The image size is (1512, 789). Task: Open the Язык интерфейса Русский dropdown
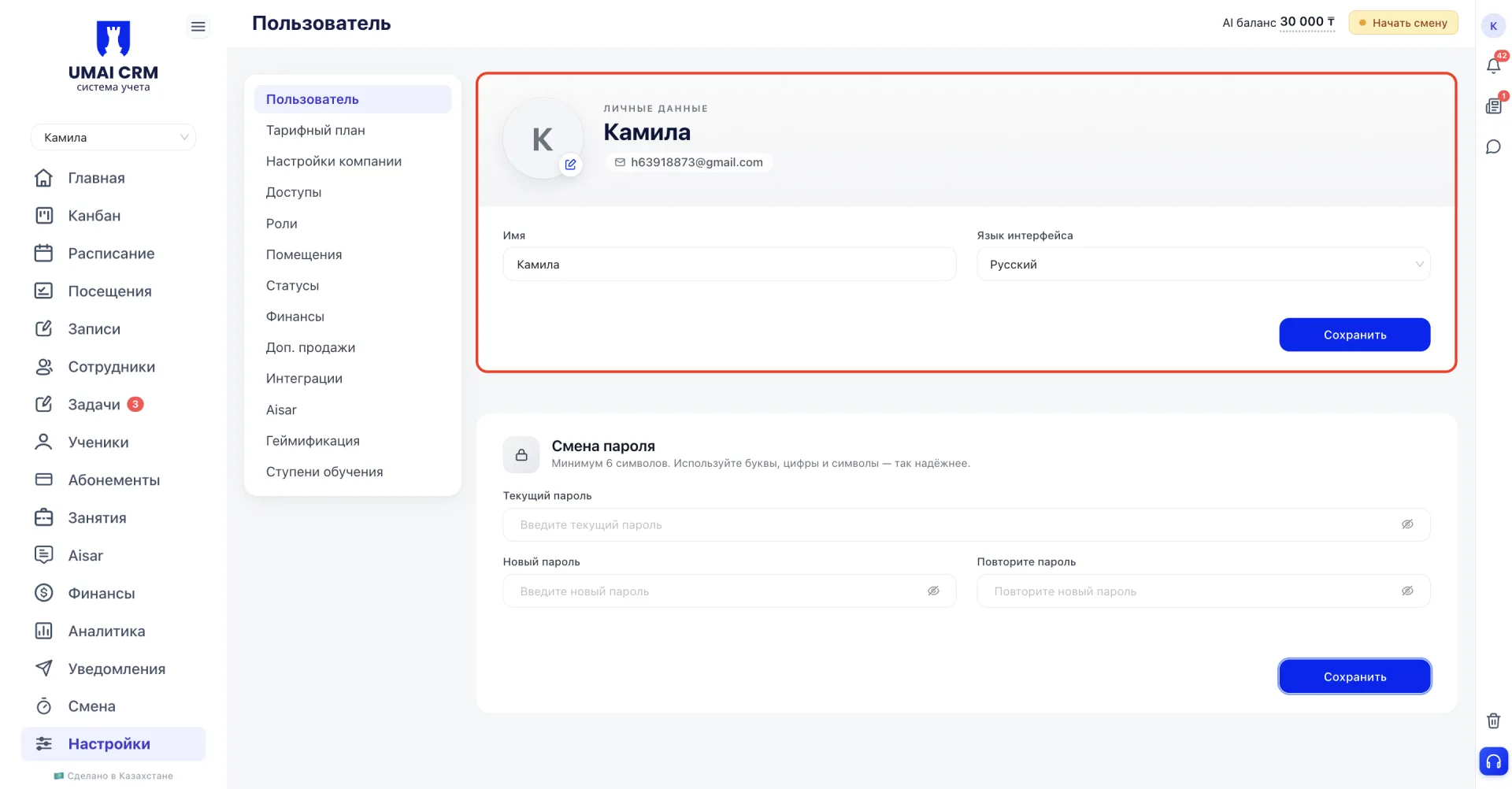tap(1203, 265)
